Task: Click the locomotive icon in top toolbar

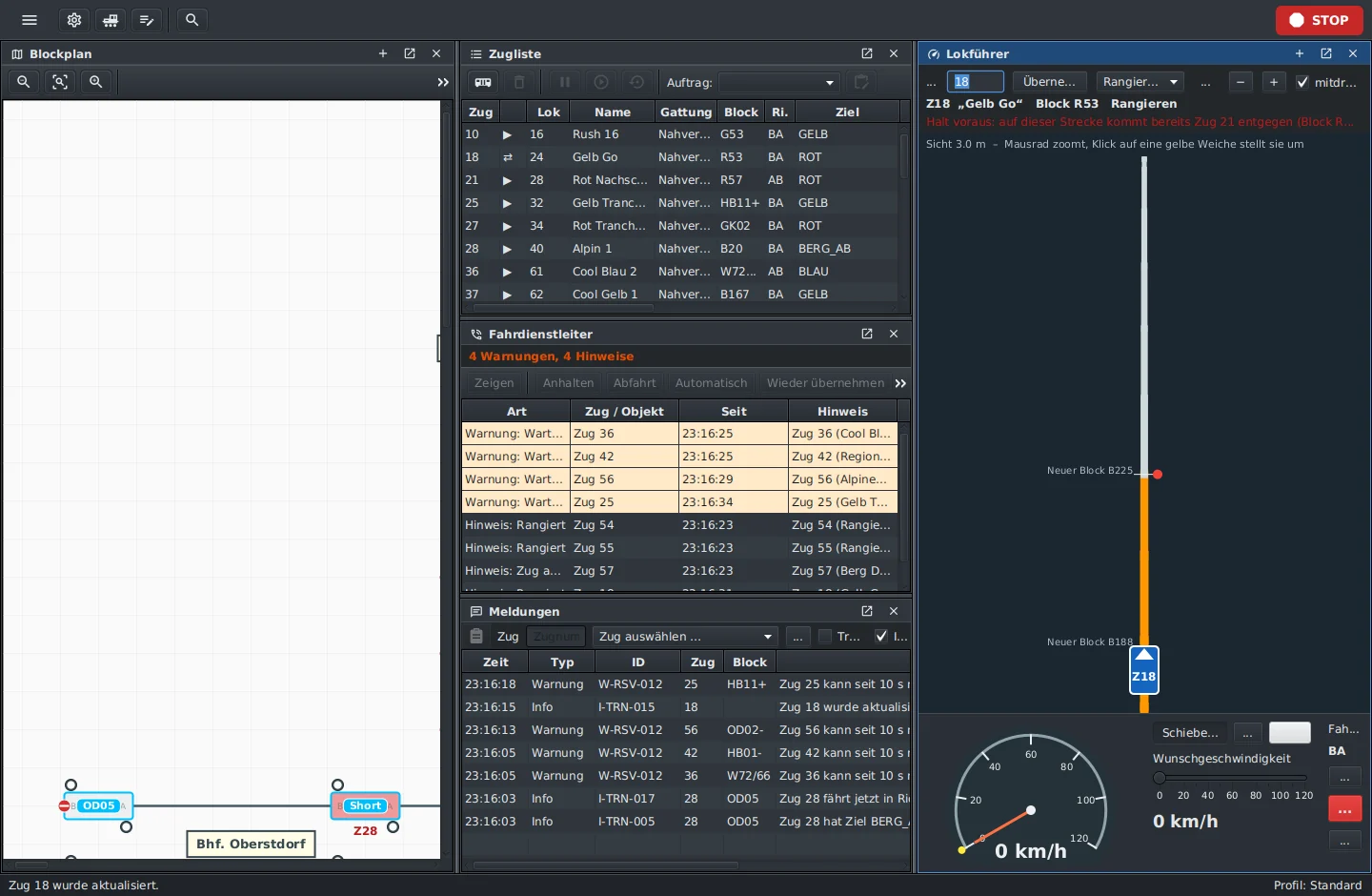Action: tap(111, 20)
